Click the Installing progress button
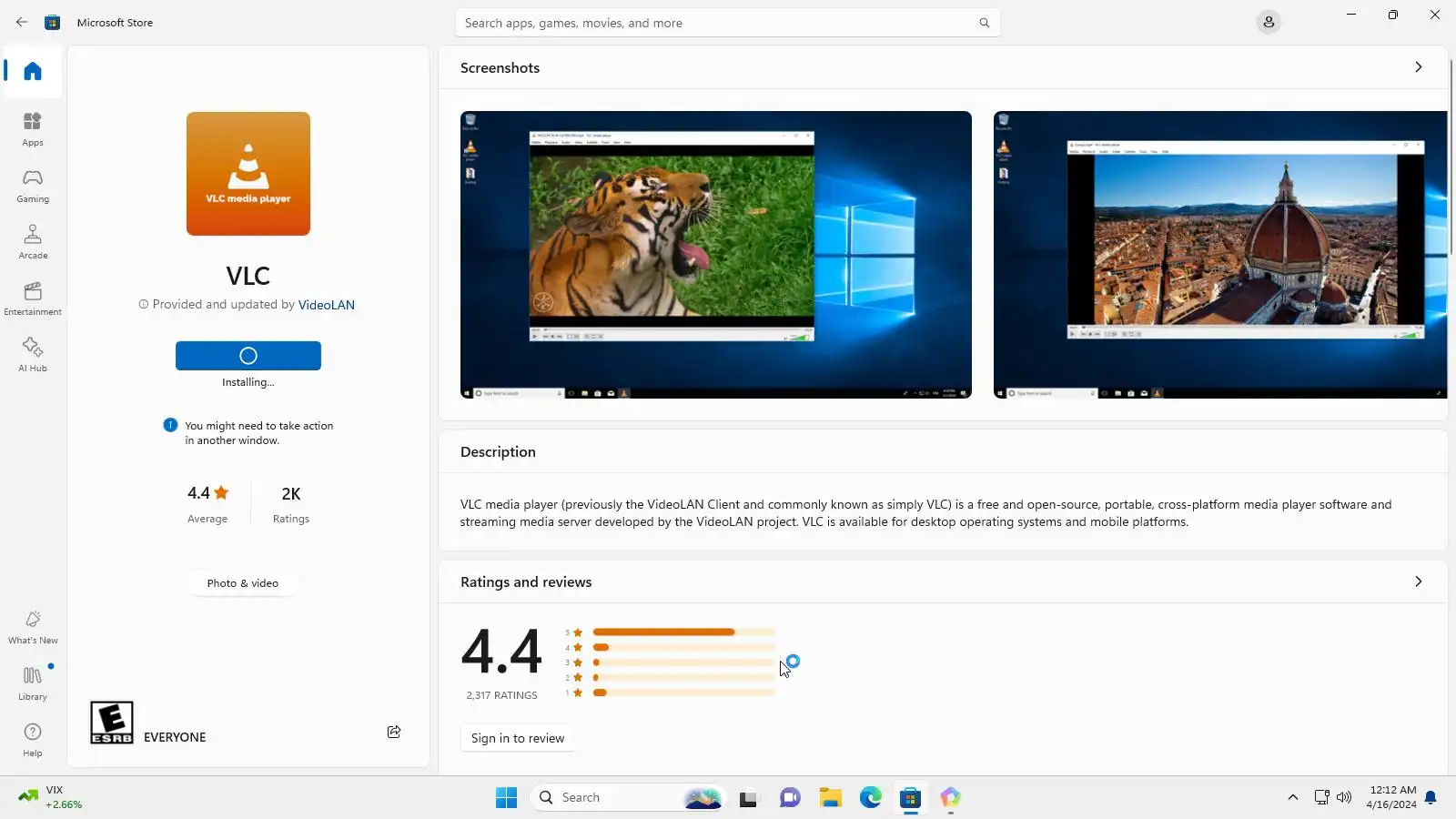 tap(248, 356)
